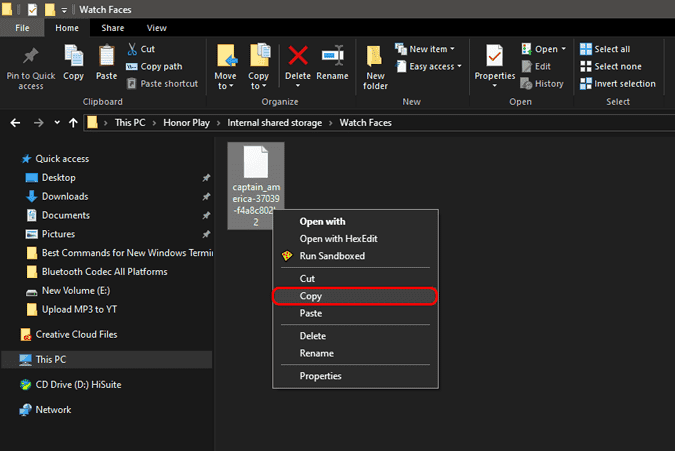Image resolution: width=675 pixels, height=451 pixels.
Task: Click the Paste clipboard icon in ribbon
Action: (x=106, y=62)
